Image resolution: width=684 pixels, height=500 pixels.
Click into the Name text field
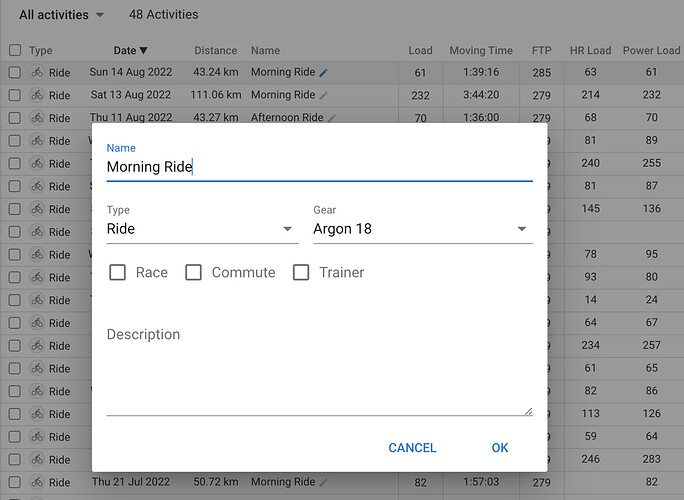pyautogui.click(x=319, y=167)
